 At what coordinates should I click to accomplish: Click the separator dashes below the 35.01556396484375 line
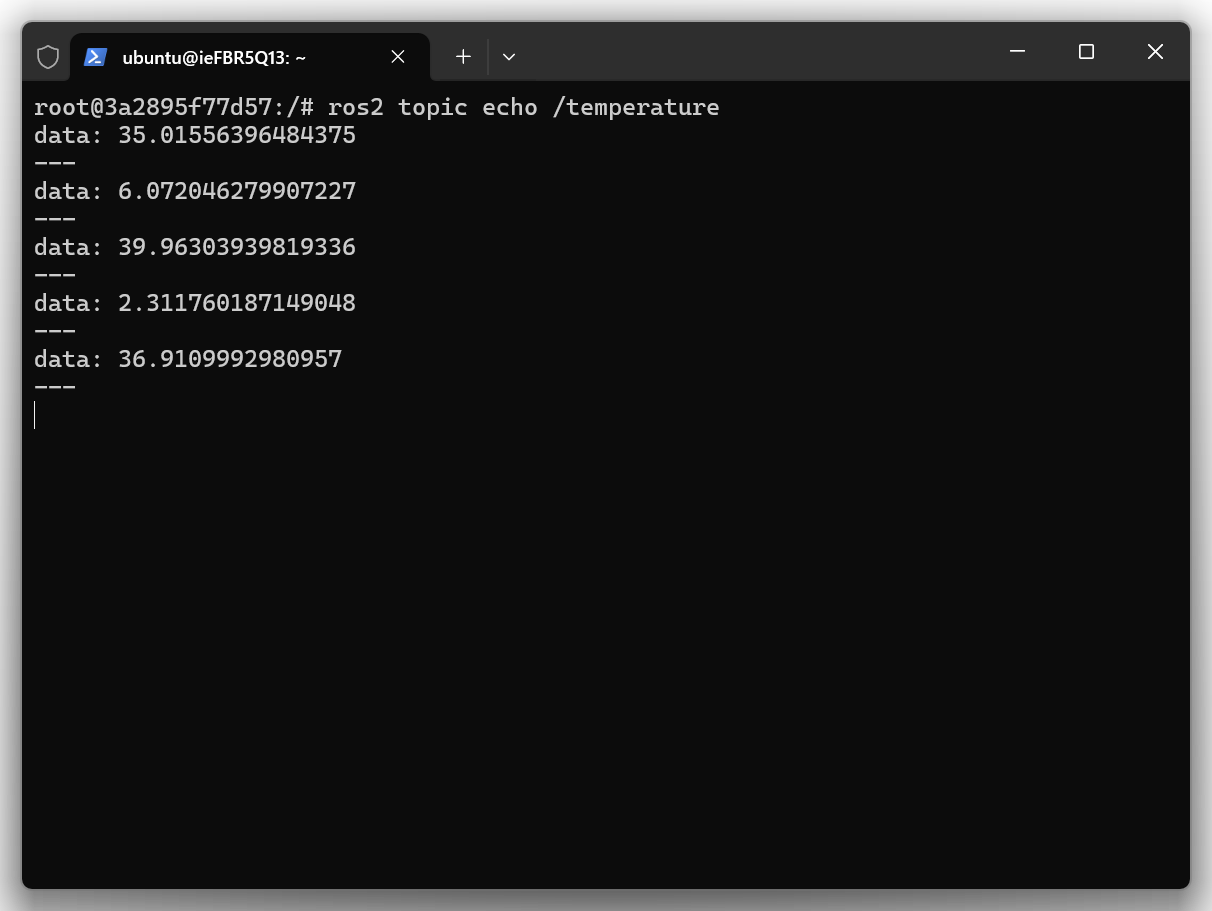[x=55, y=163]
